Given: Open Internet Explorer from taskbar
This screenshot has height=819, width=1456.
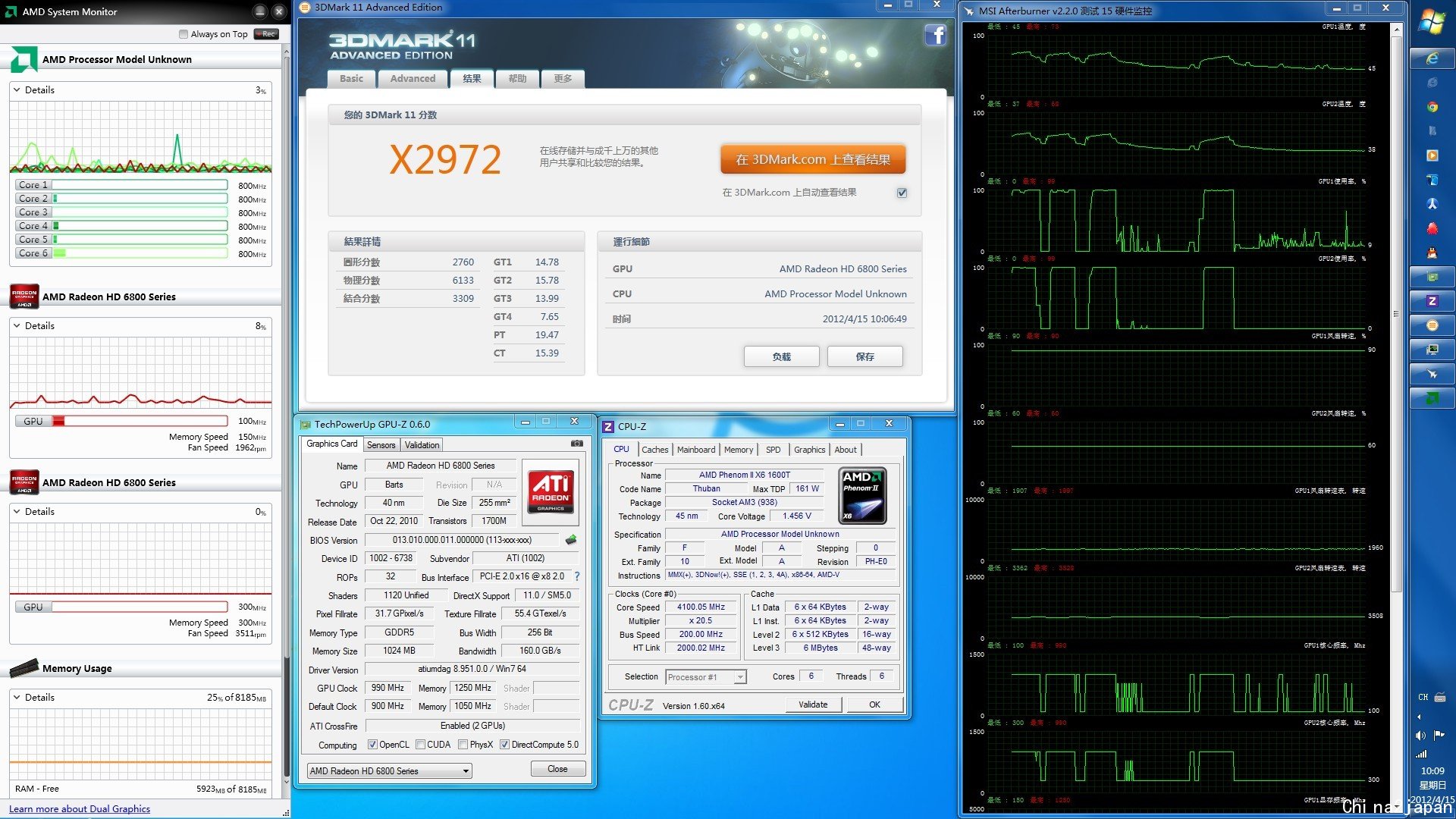Looking at the screenshot, I should (x=1432, y=58).
